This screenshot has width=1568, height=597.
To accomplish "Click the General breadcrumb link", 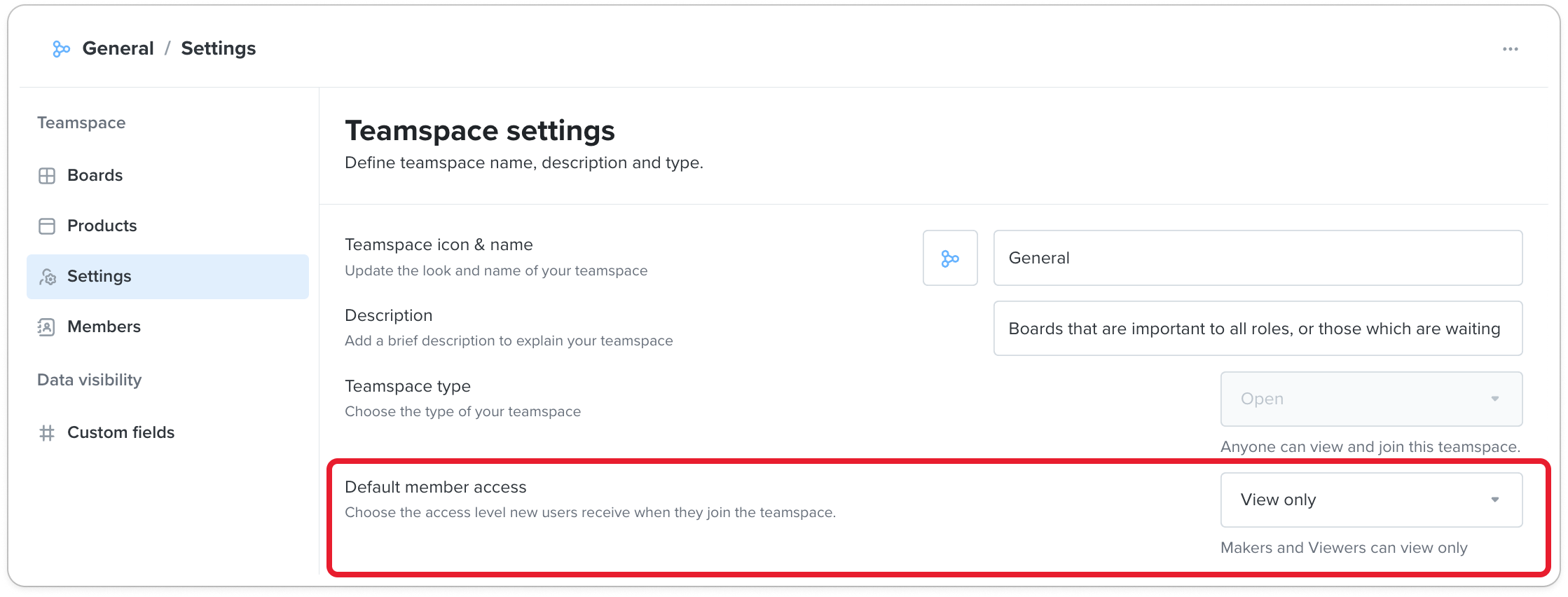I will pyautogui.click(x=118, y=48).
